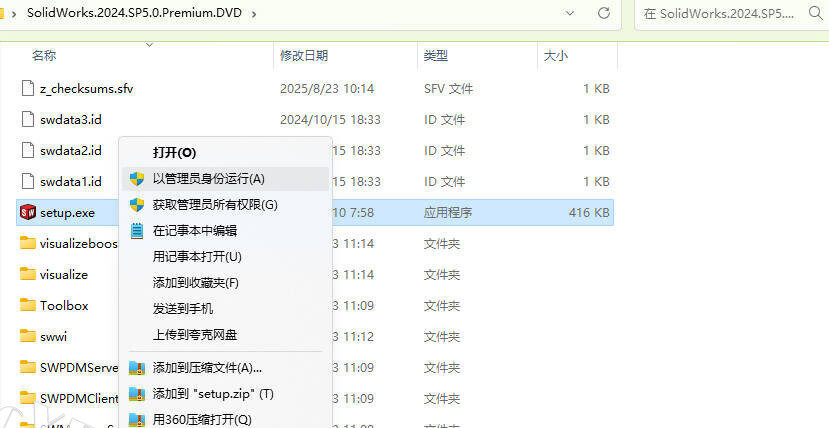Image resolution: width=829 pixels, height=428 pixels.
Task: Select 用记事本打开(U) menu entry
Action: pos(197,256)
